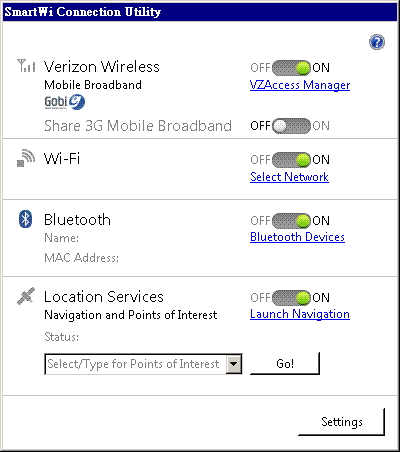
Task: Click the SmartWi Connection Utility title bar
Action: tap(200, 12)
